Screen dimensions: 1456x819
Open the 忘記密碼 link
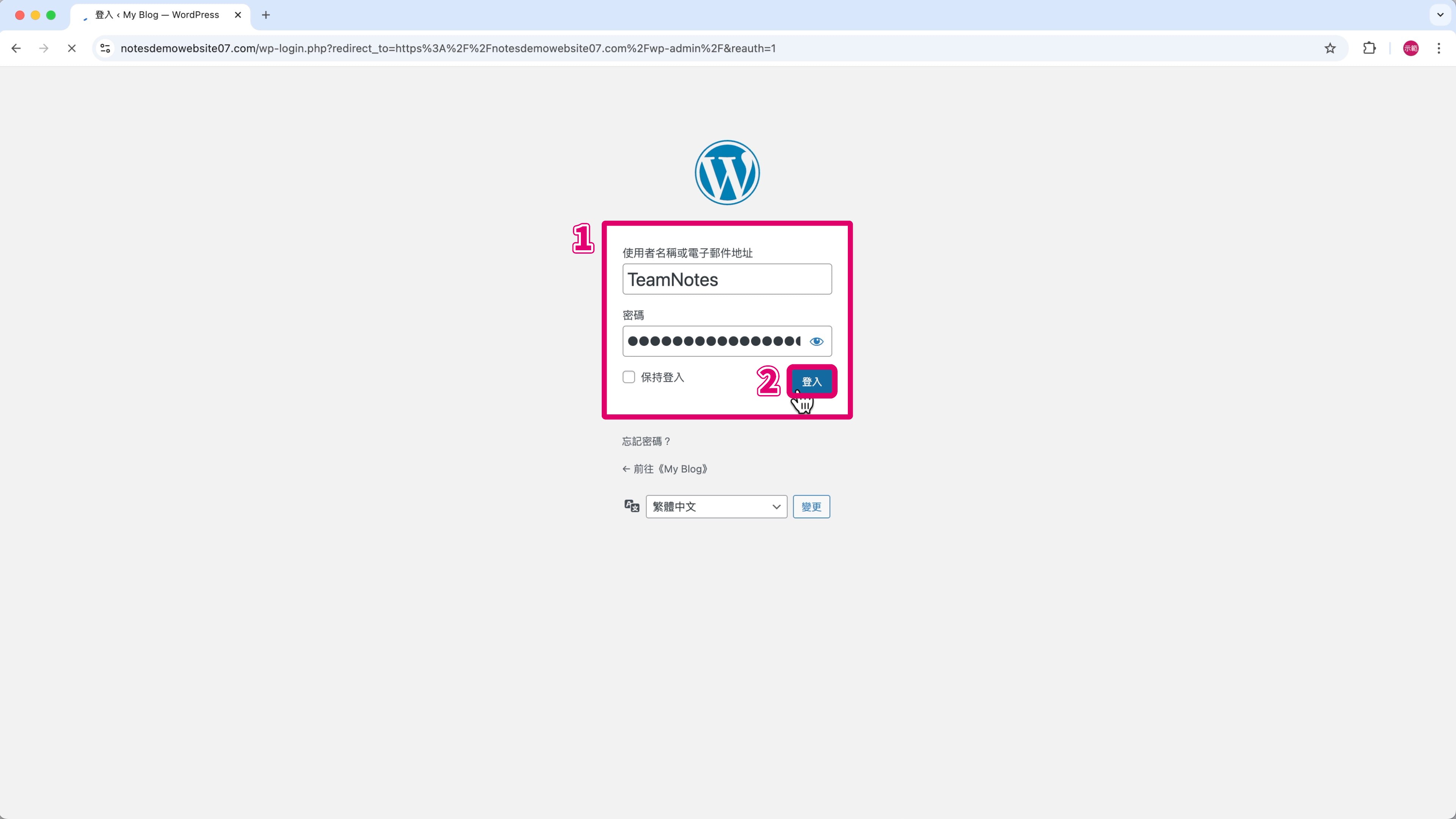[645, 441]
